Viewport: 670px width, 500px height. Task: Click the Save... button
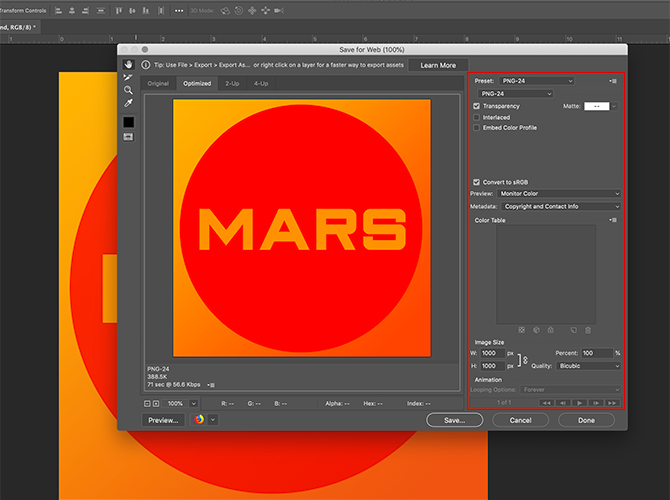(x=454, y=421)
